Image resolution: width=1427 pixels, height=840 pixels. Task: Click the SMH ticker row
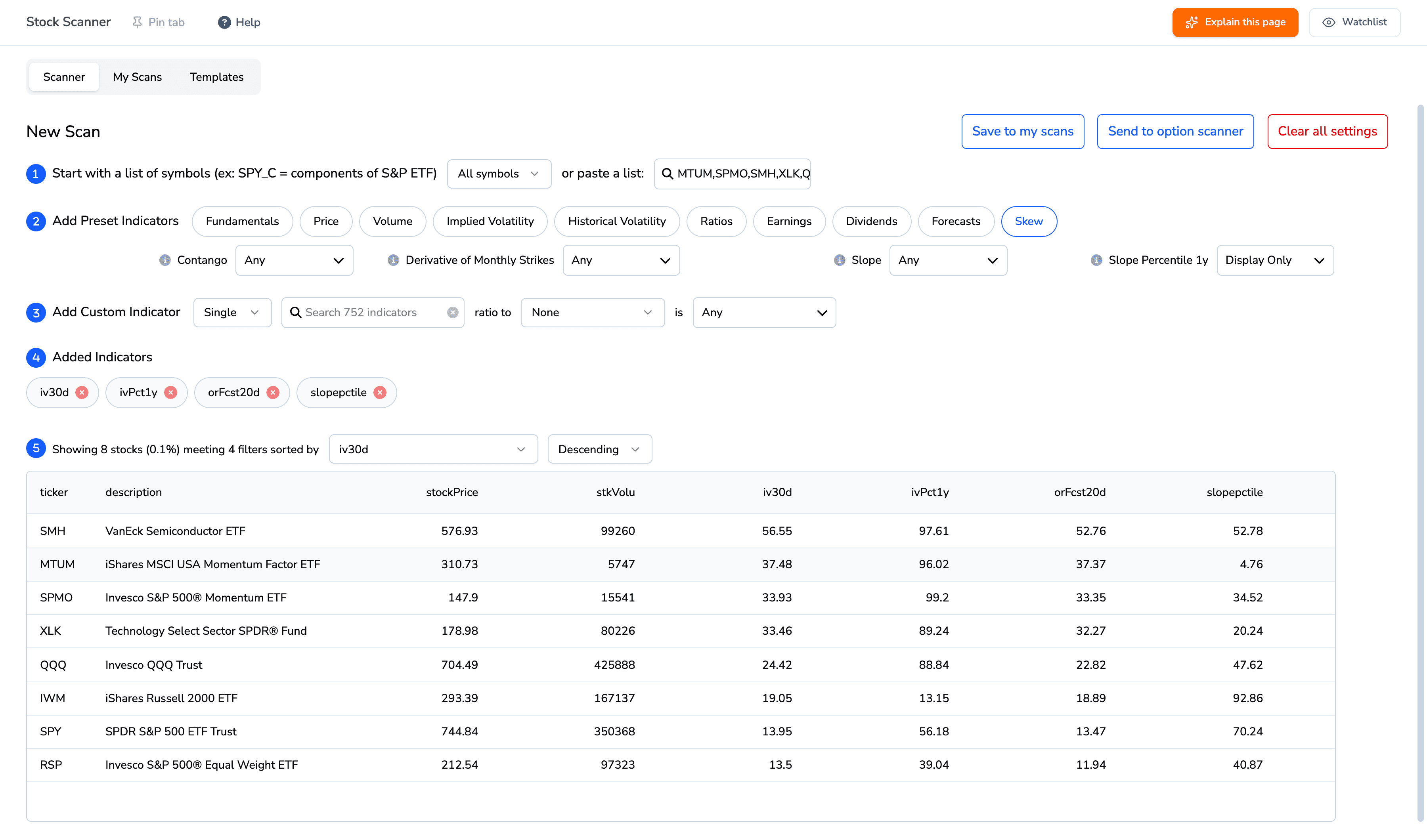(x=681, y=531)
